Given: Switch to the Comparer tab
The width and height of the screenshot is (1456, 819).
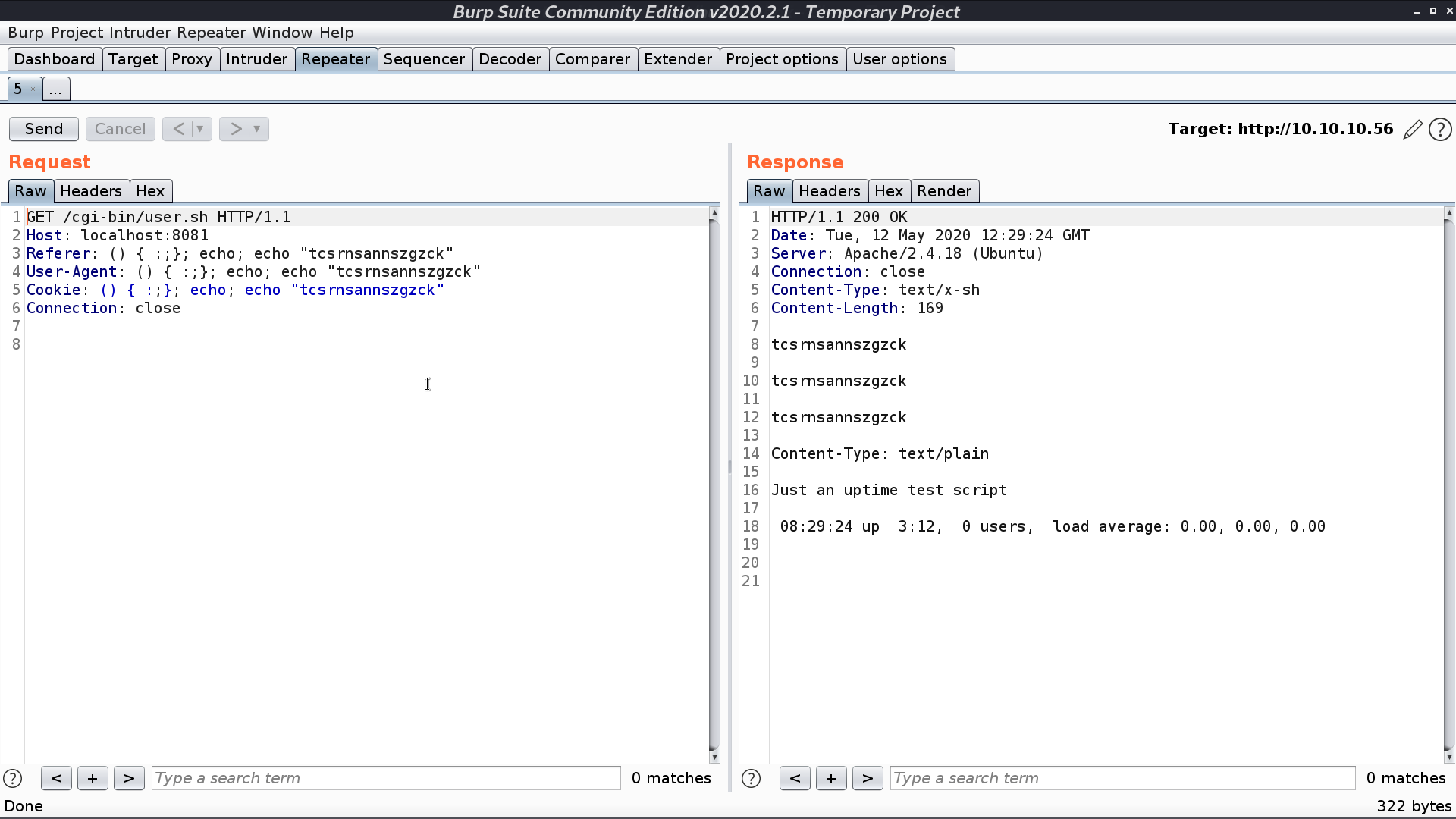Looking at the screenshot, I should (x=592, y=59).
